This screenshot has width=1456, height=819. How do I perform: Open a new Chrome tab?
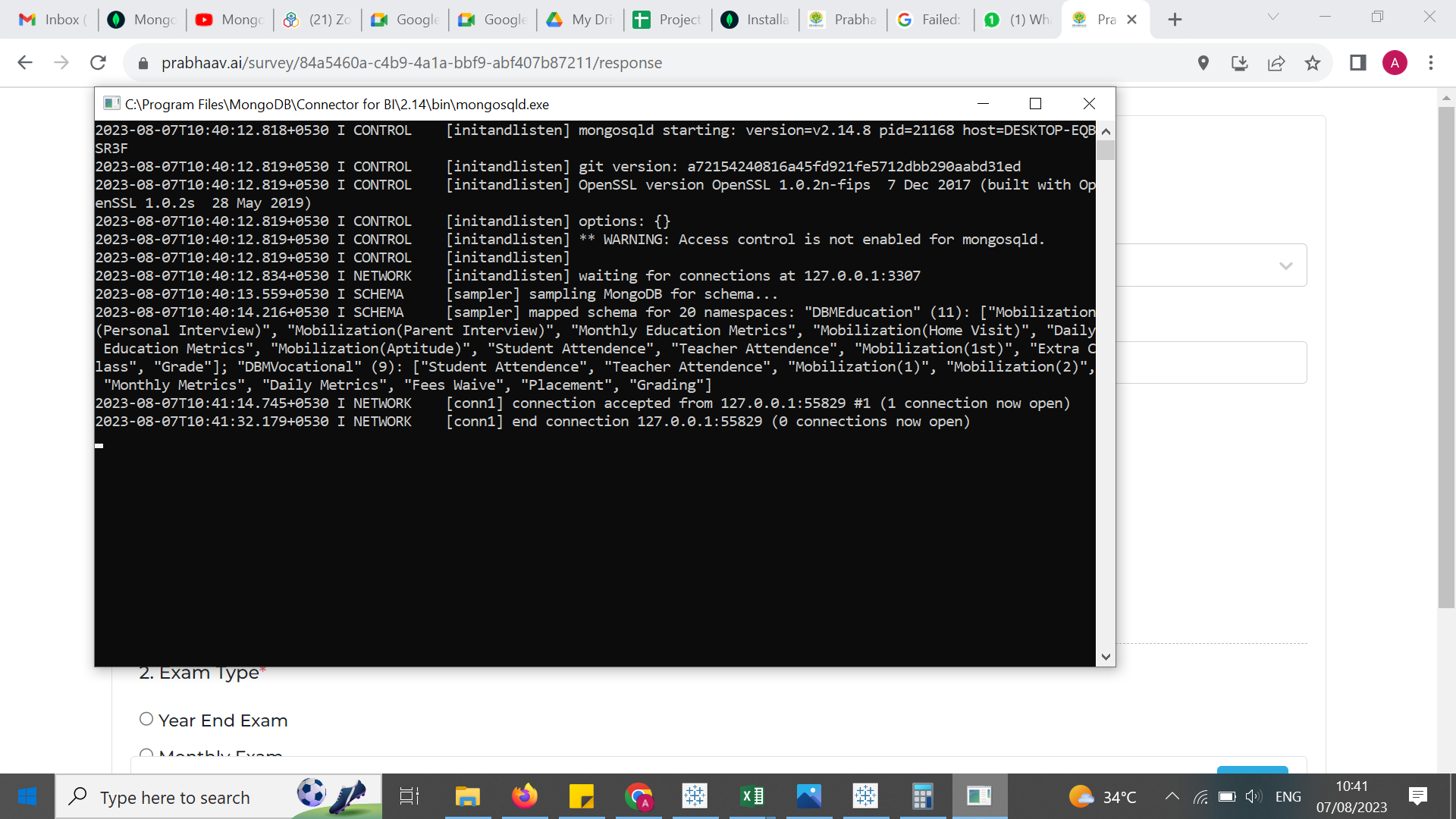click(1175, 20)
